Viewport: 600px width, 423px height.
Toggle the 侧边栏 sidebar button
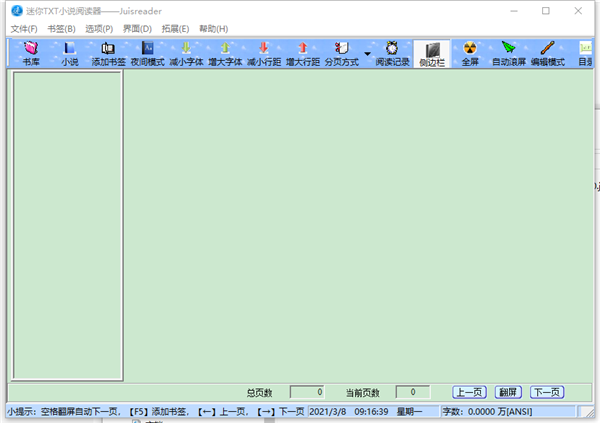pyautogui.click(x=432, y=54)
